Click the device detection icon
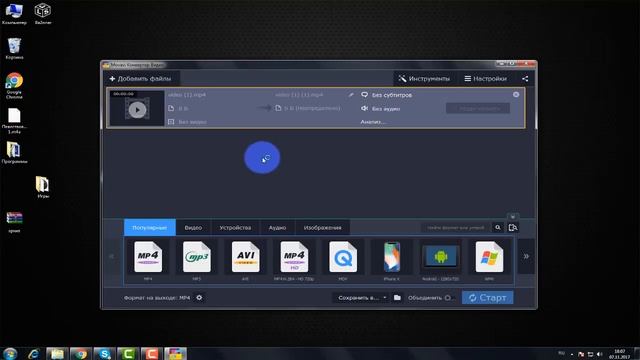 click(x=513, y=227)
